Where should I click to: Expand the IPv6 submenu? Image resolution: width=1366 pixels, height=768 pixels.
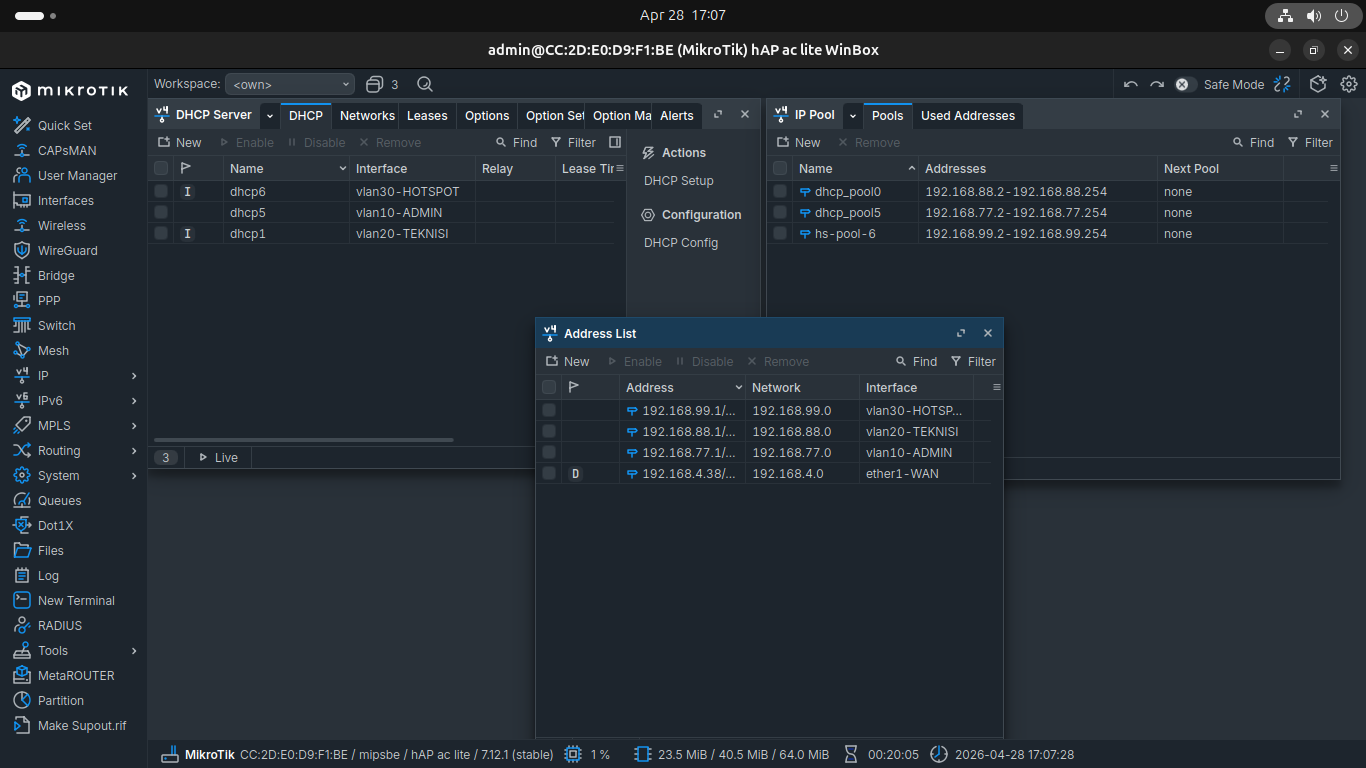134,400
